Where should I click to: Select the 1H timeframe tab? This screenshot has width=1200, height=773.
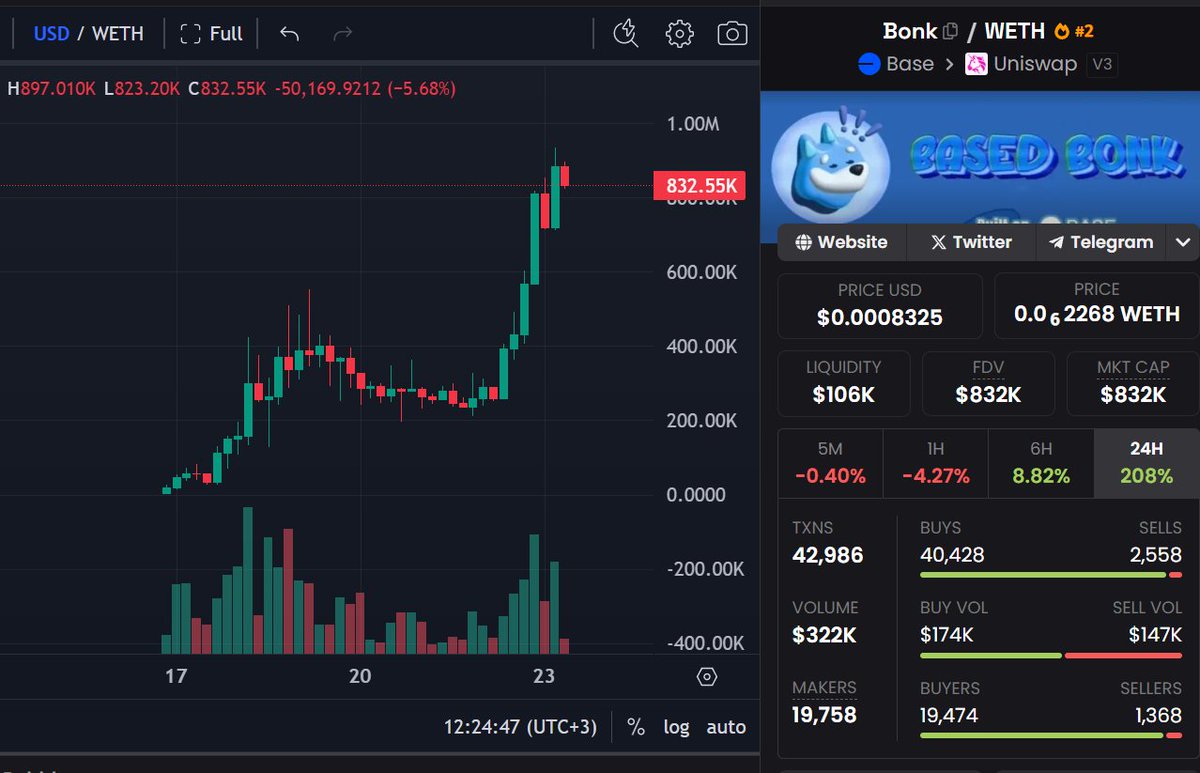[935, 464]
